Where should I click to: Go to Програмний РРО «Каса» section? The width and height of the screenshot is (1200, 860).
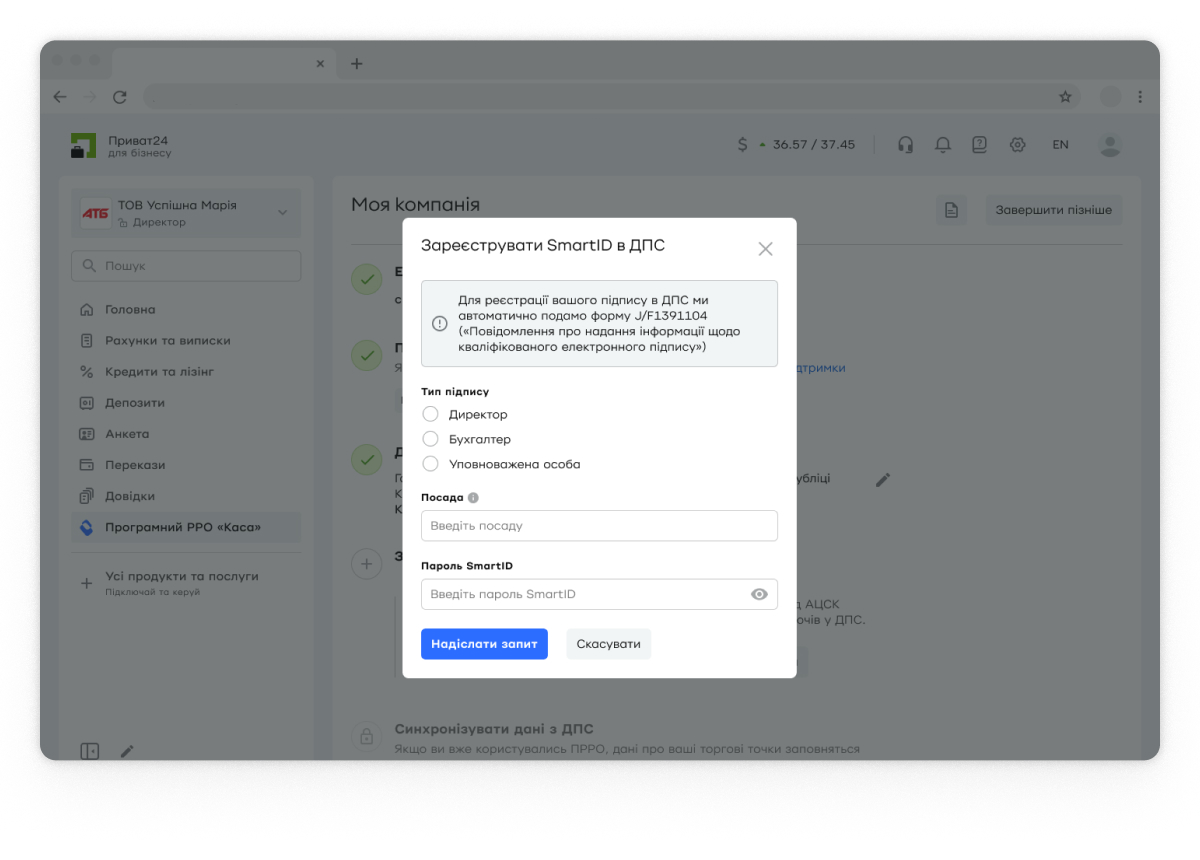(182, 527)
